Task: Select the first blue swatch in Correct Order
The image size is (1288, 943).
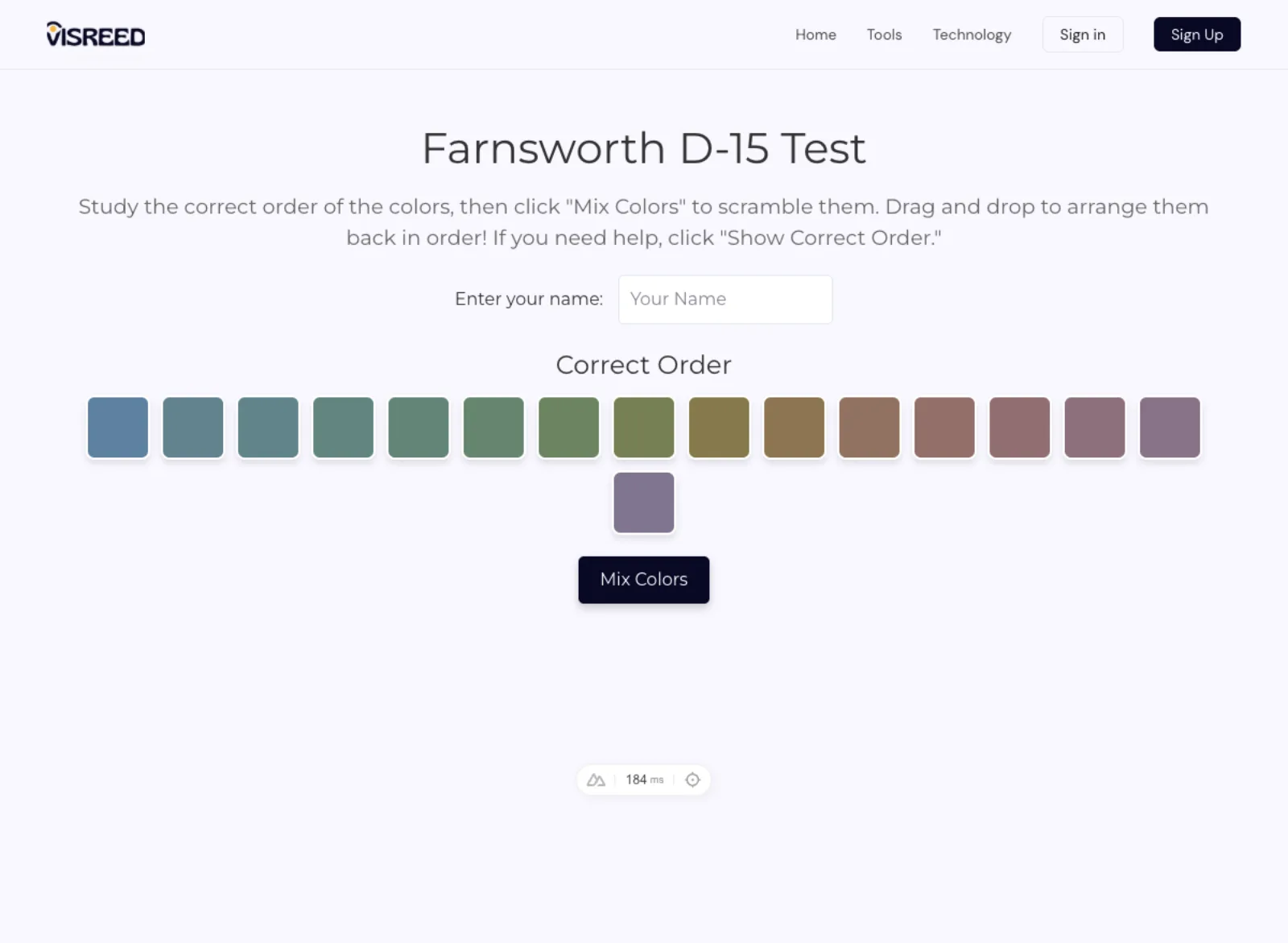Action: click(x=118, y=428)
